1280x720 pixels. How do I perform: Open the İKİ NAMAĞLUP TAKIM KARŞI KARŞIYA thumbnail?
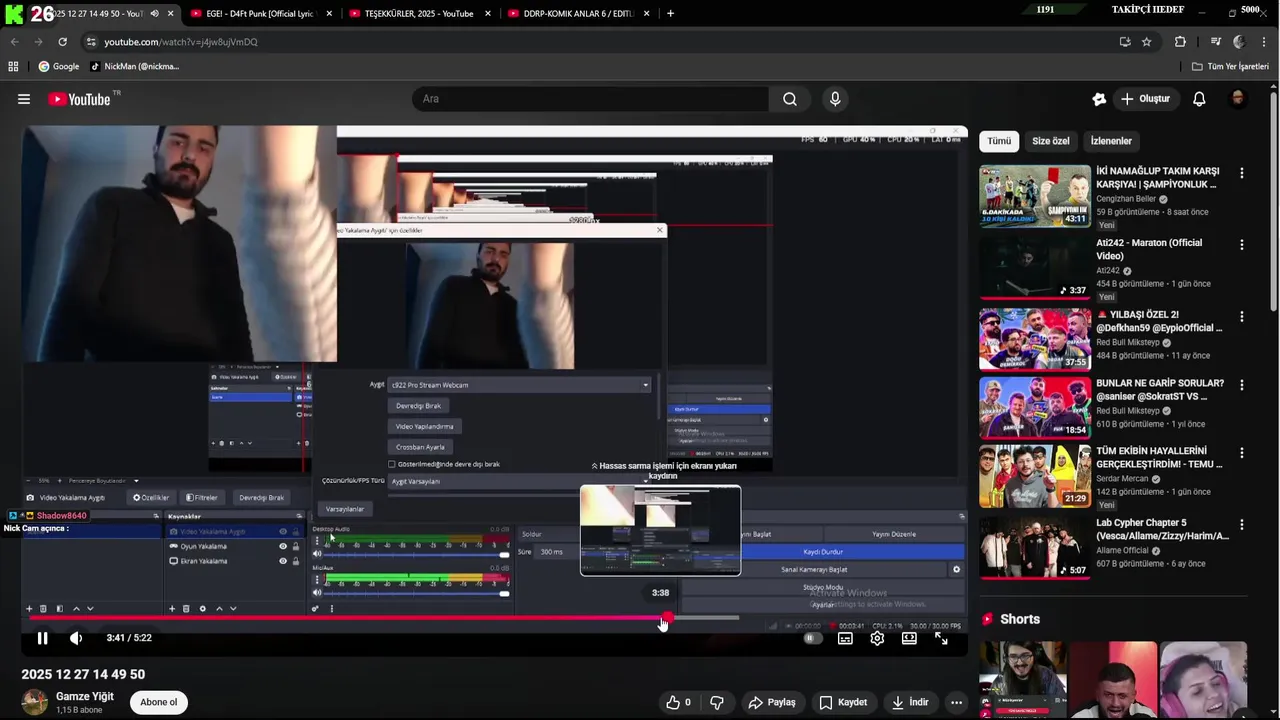click(x=1035, y=196)
